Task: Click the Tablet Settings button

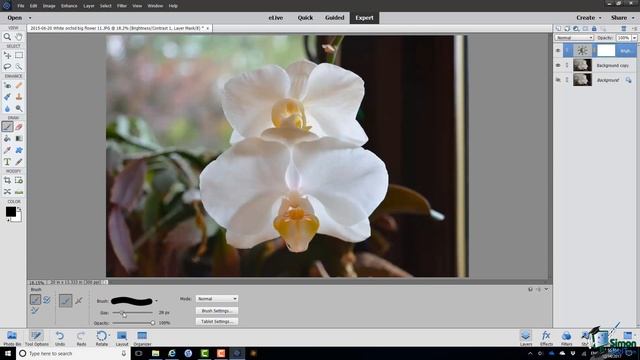Action: (x=217, y=322)
